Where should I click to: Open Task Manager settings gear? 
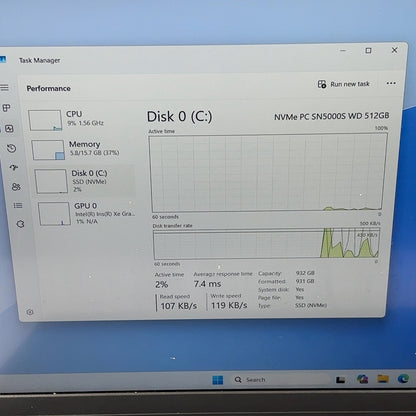(30, 312)
